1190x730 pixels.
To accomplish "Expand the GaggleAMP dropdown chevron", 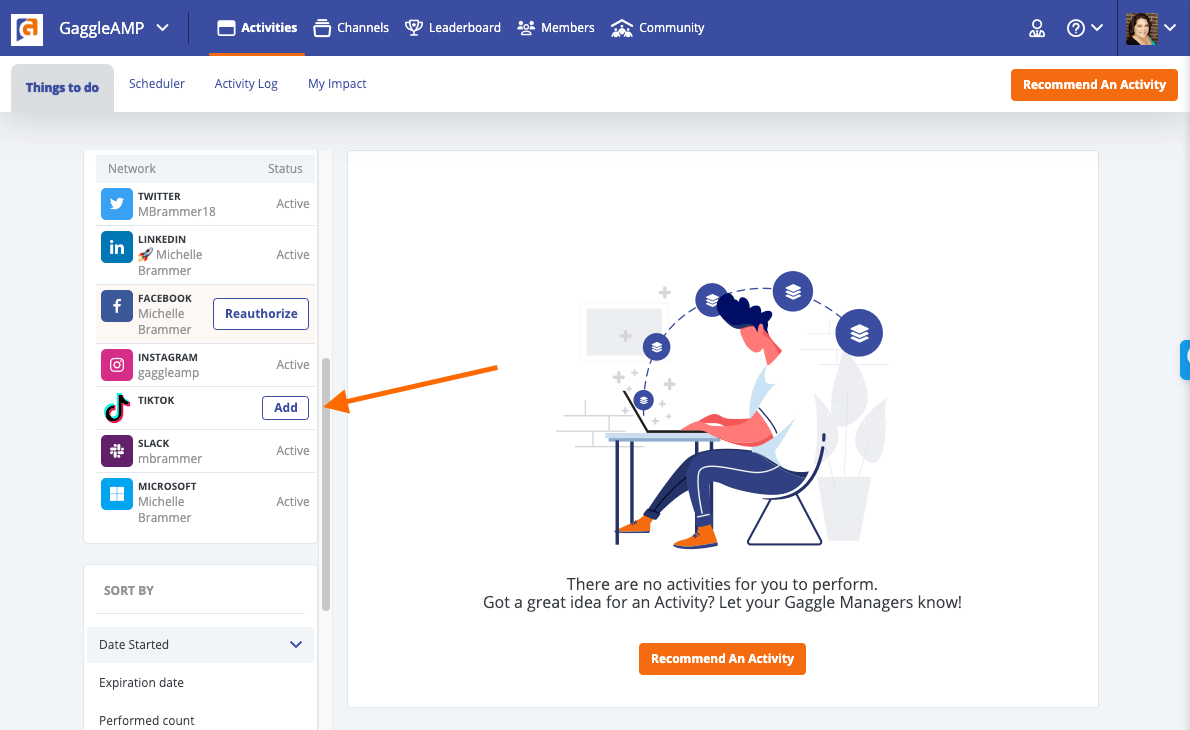I will (x=162, y=28).
